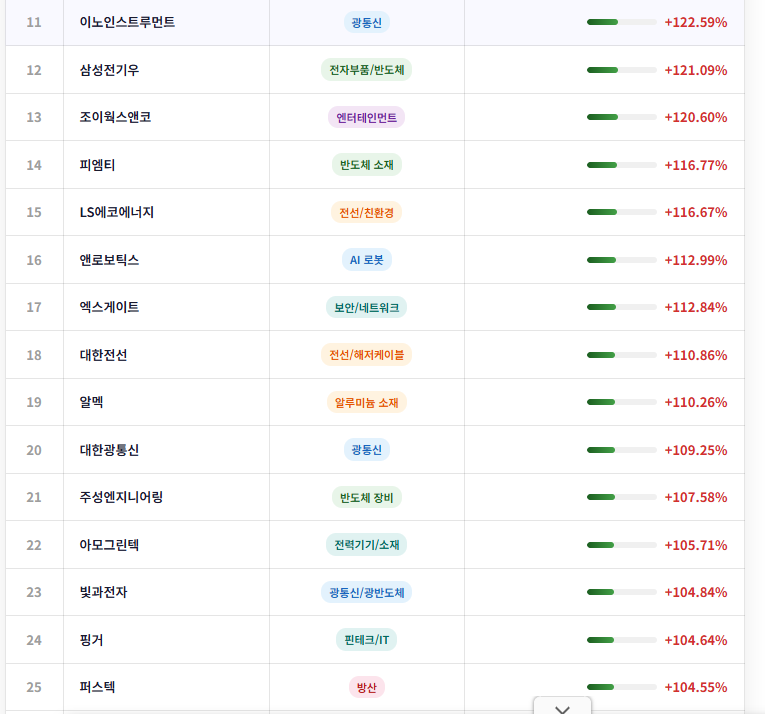
Task: Select stock name 조이웍스앤코
Action: pyautogui.click(x=115, y=117)
